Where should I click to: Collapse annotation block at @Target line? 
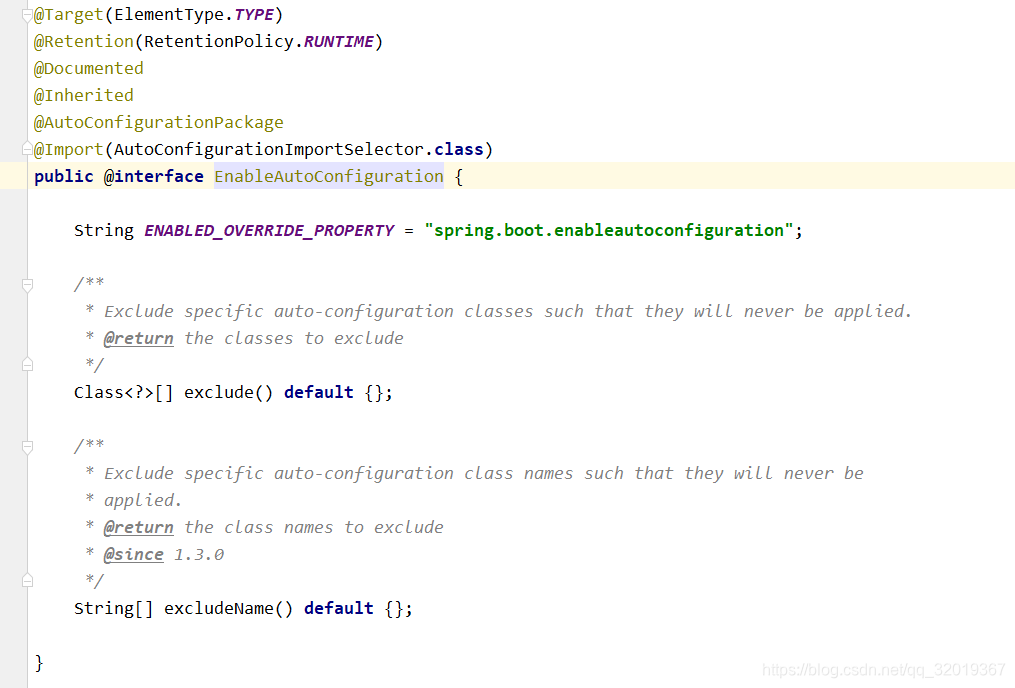(27, 15)
